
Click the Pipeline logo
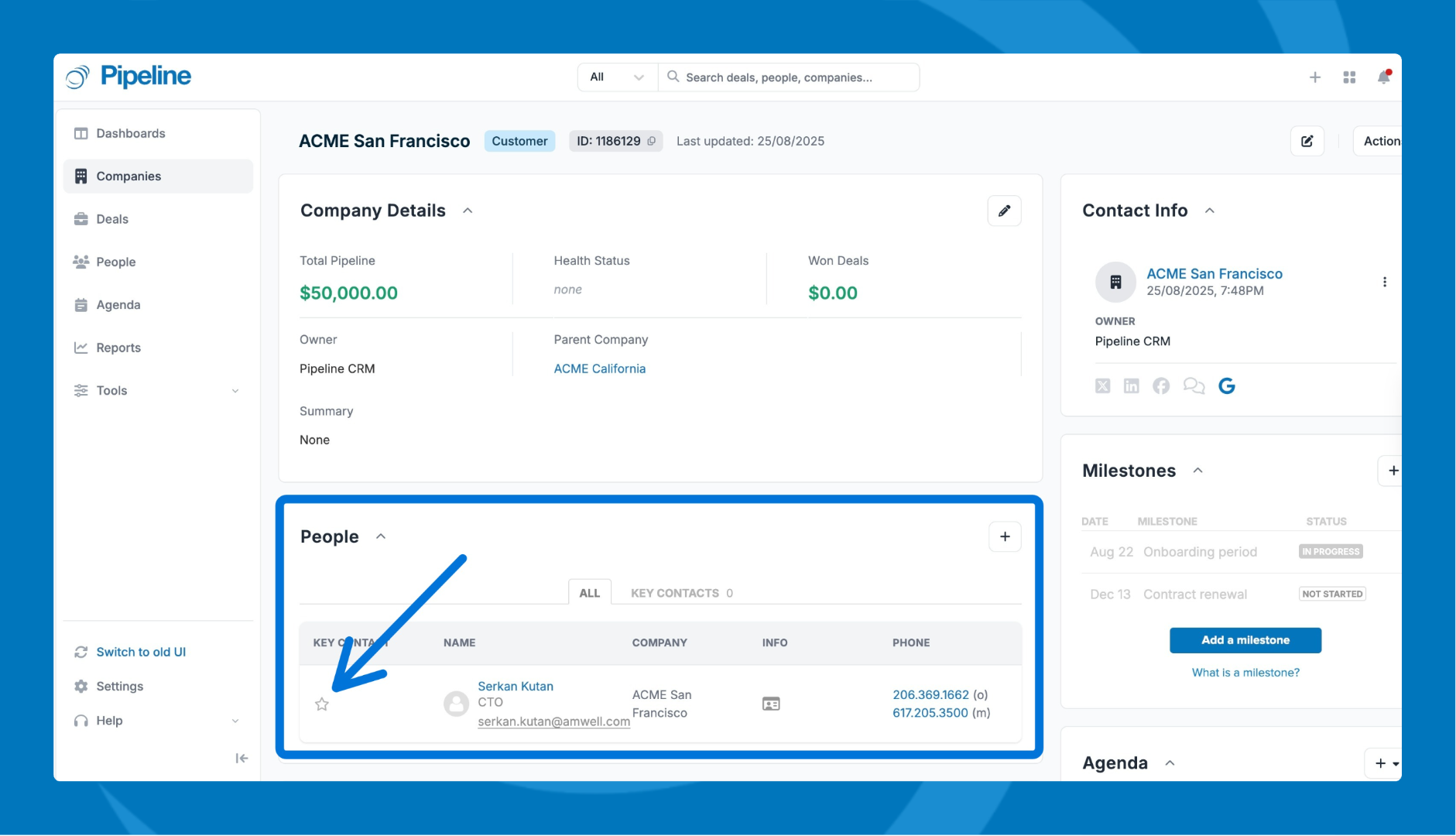[128, 76]
